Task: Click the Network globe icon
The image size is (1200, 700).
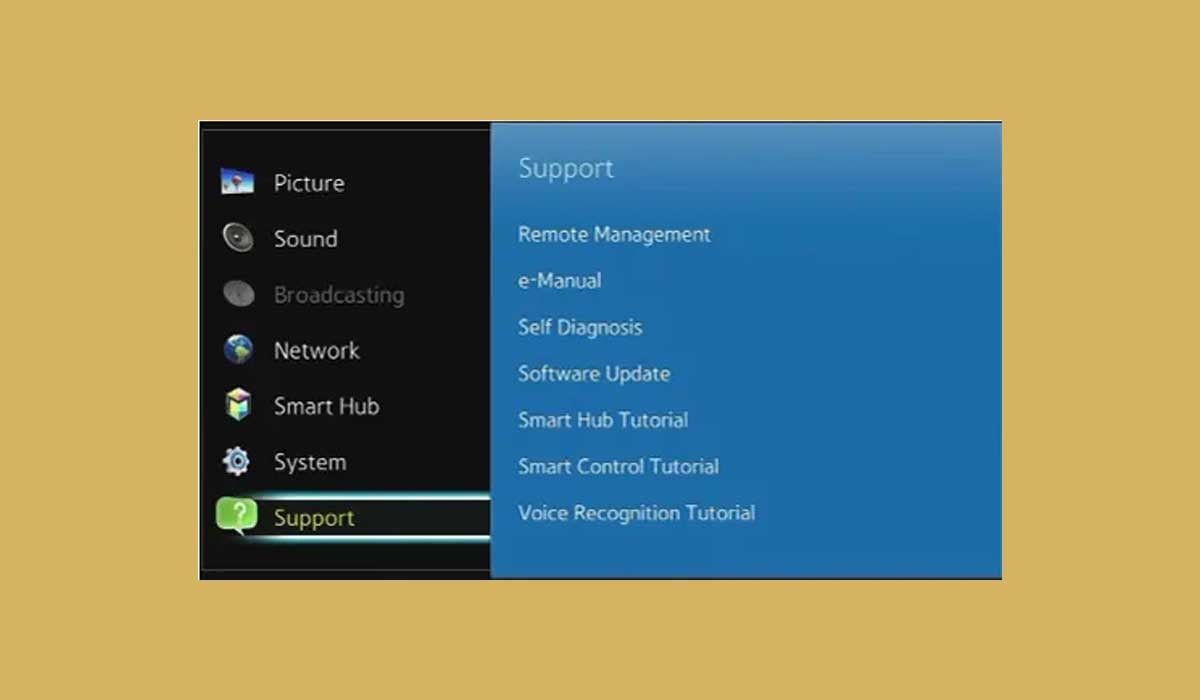Action: pos(238,350)
